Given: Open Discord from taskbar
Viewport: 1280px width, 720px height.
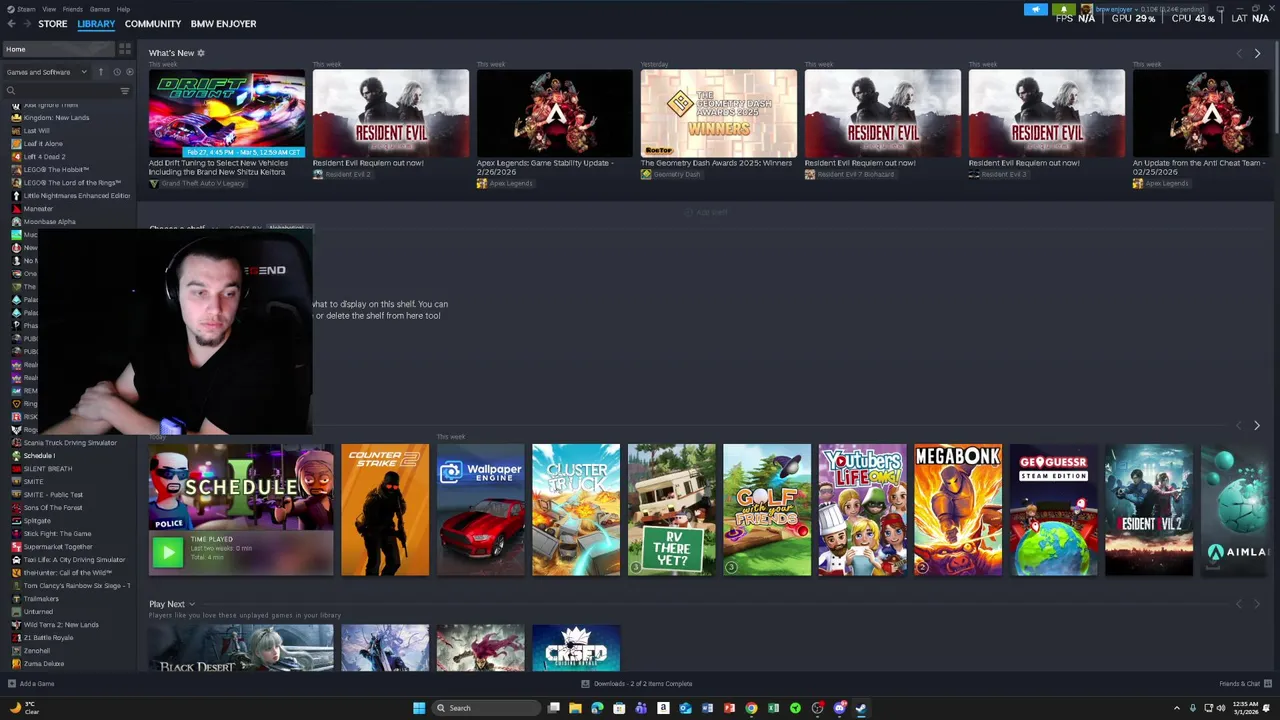Looking at the screenshot, I should [839, 708].
